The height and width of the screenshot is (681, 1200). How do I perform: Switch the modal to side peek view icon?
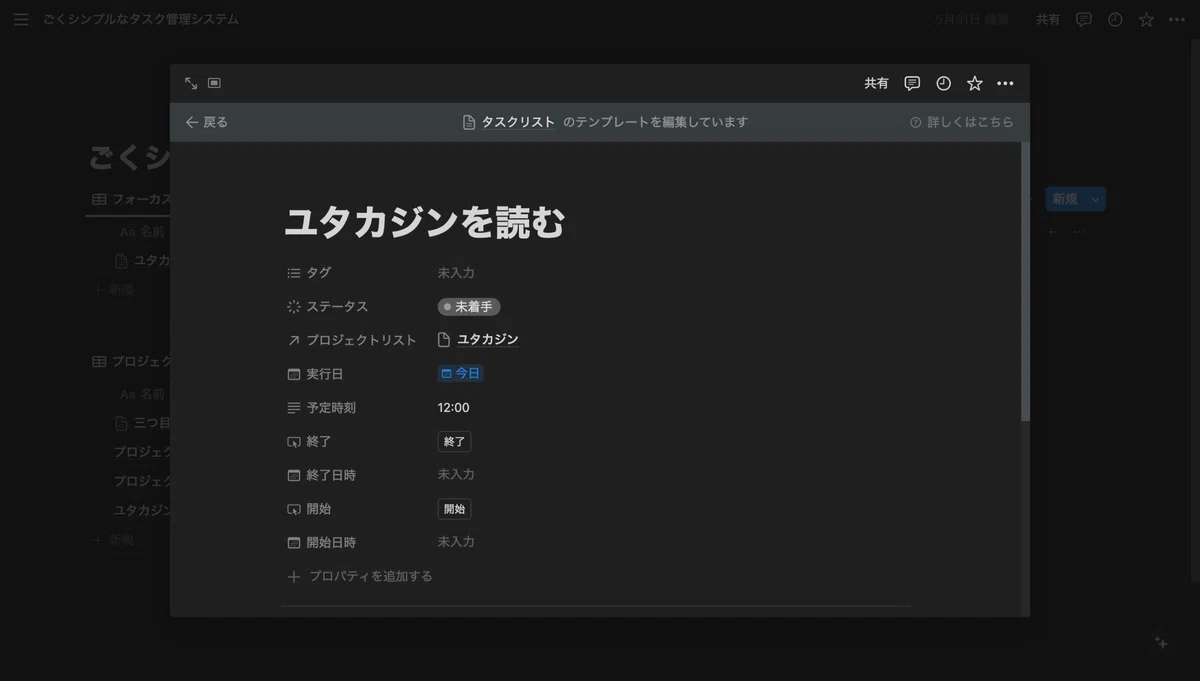214,83
